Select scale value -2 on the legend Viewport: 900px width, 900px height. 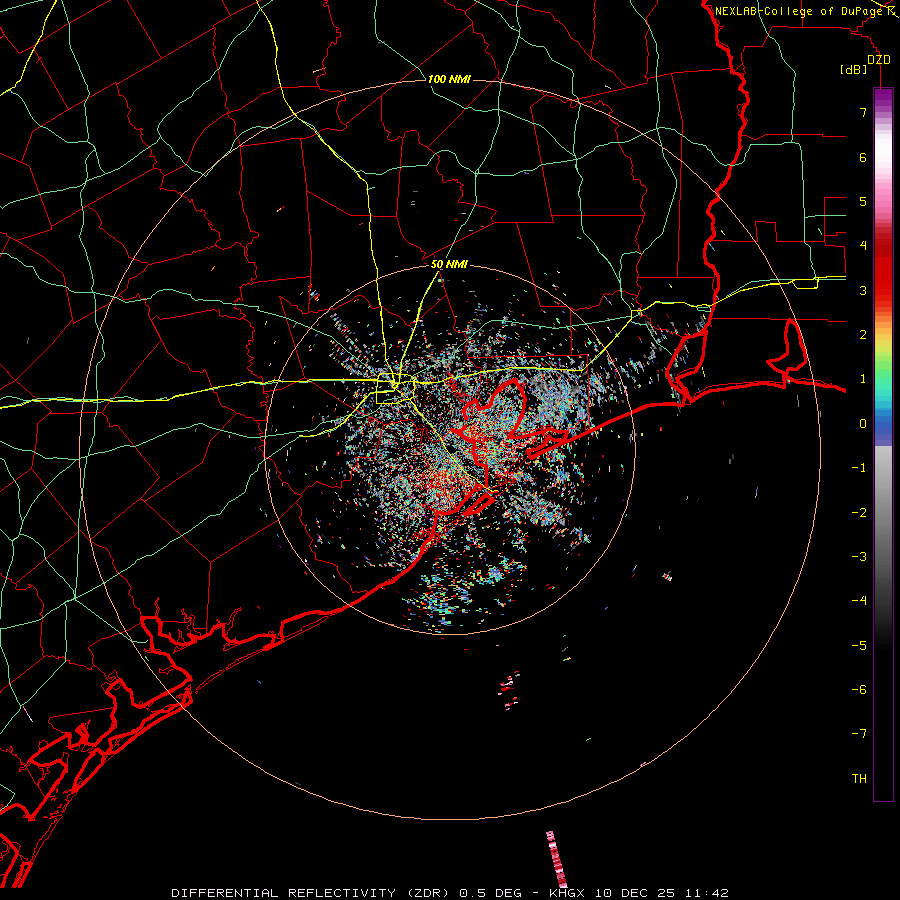859,513
